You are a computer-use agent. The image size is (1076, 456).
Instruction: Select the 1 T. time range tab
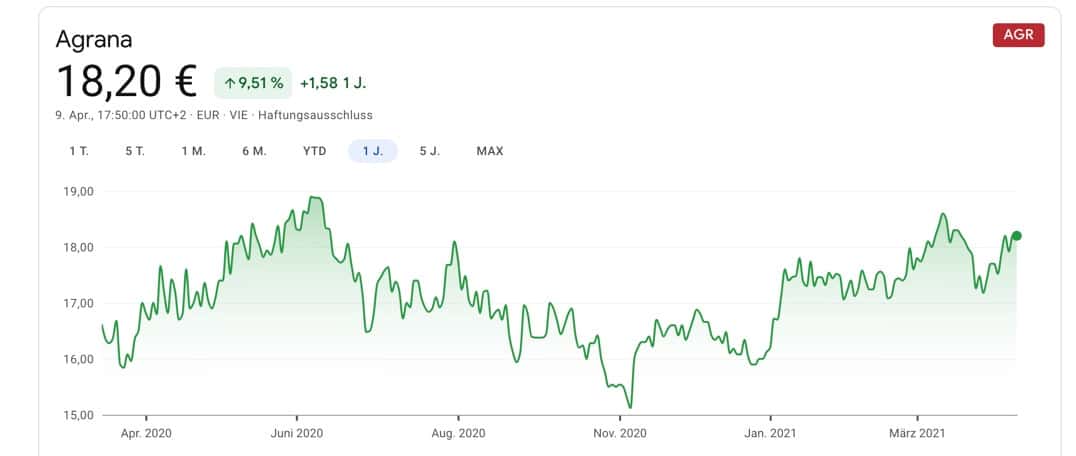click(79, 151)
